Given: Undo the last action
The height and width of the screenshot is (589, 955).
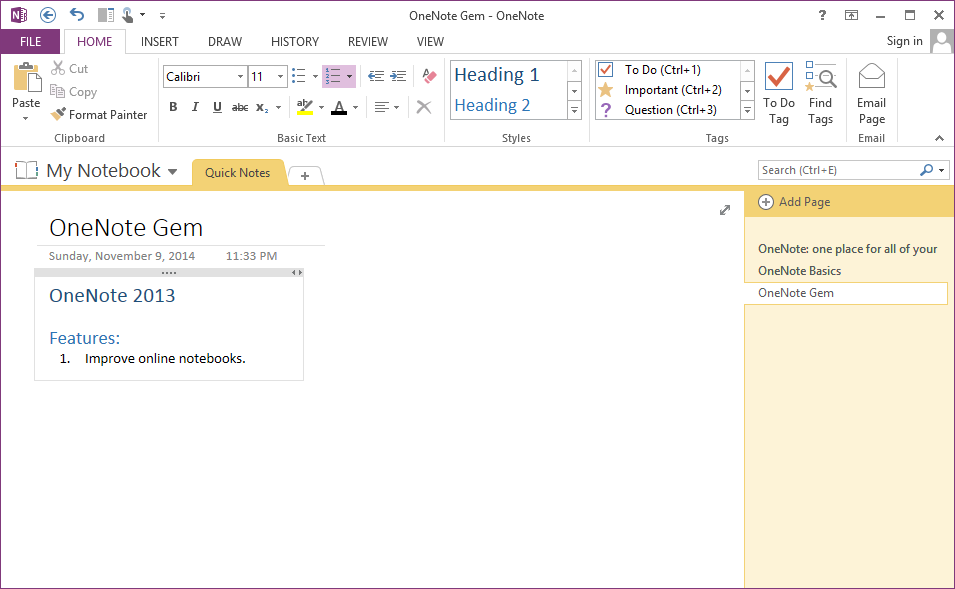Looking at the screenshot, I should point(77,15).
